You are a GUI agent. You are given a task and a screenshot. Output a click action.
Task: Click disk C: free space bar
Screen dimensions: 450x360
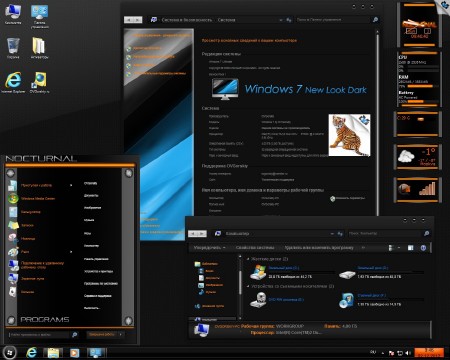click(302, 272)
